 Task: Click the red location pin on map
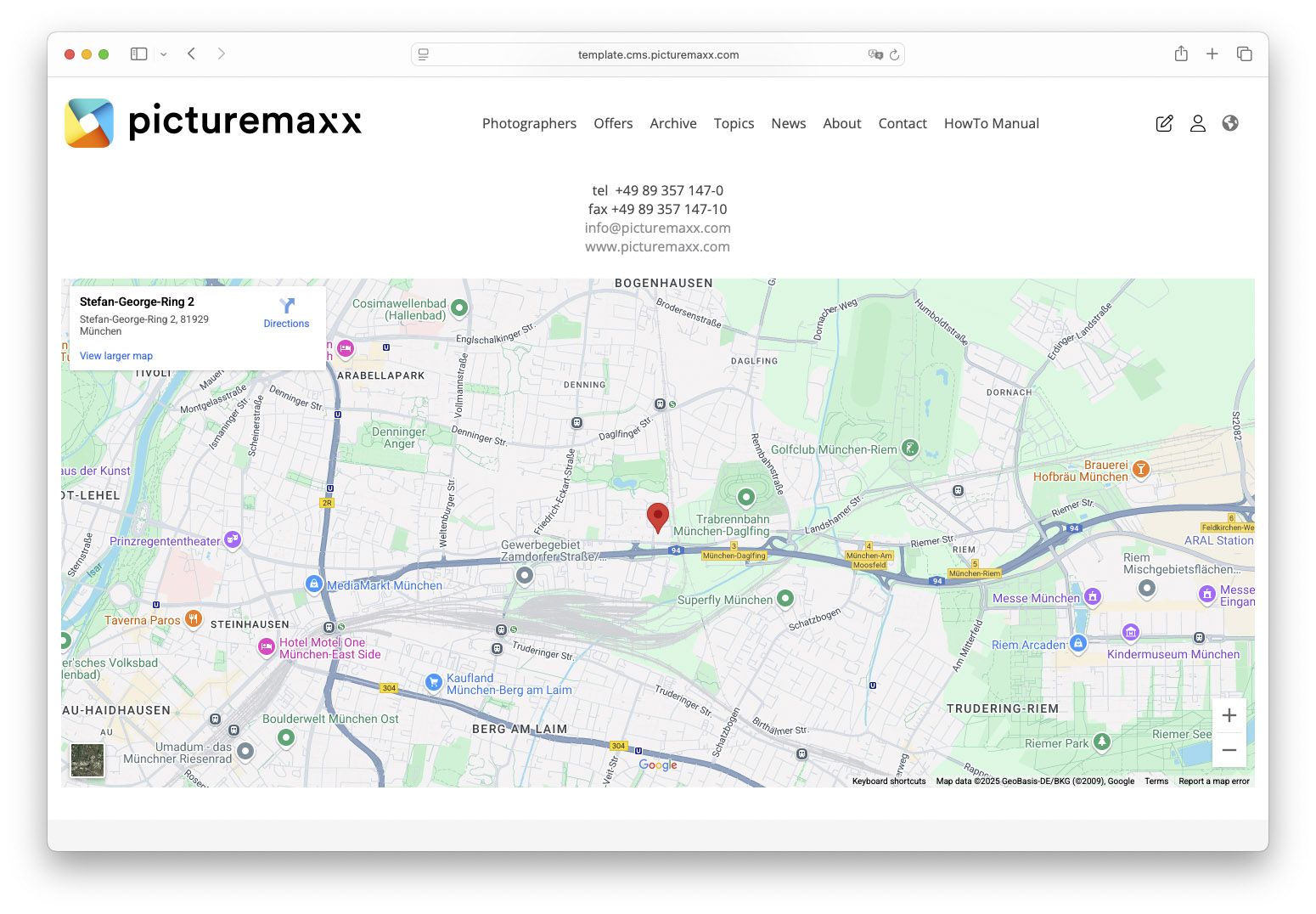(658, 517)
